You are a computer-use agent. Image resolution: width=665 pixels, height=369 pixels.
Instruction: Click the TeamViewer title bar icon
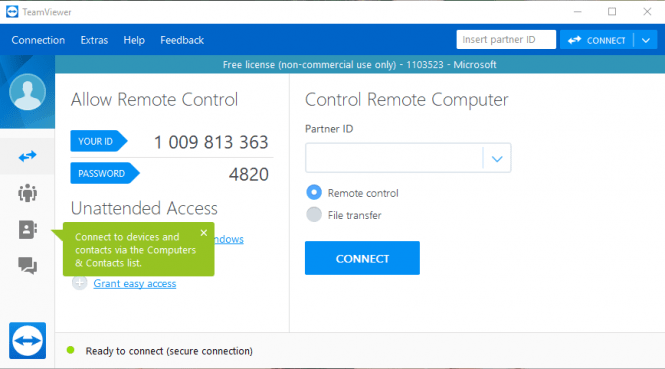coord(12,12)
